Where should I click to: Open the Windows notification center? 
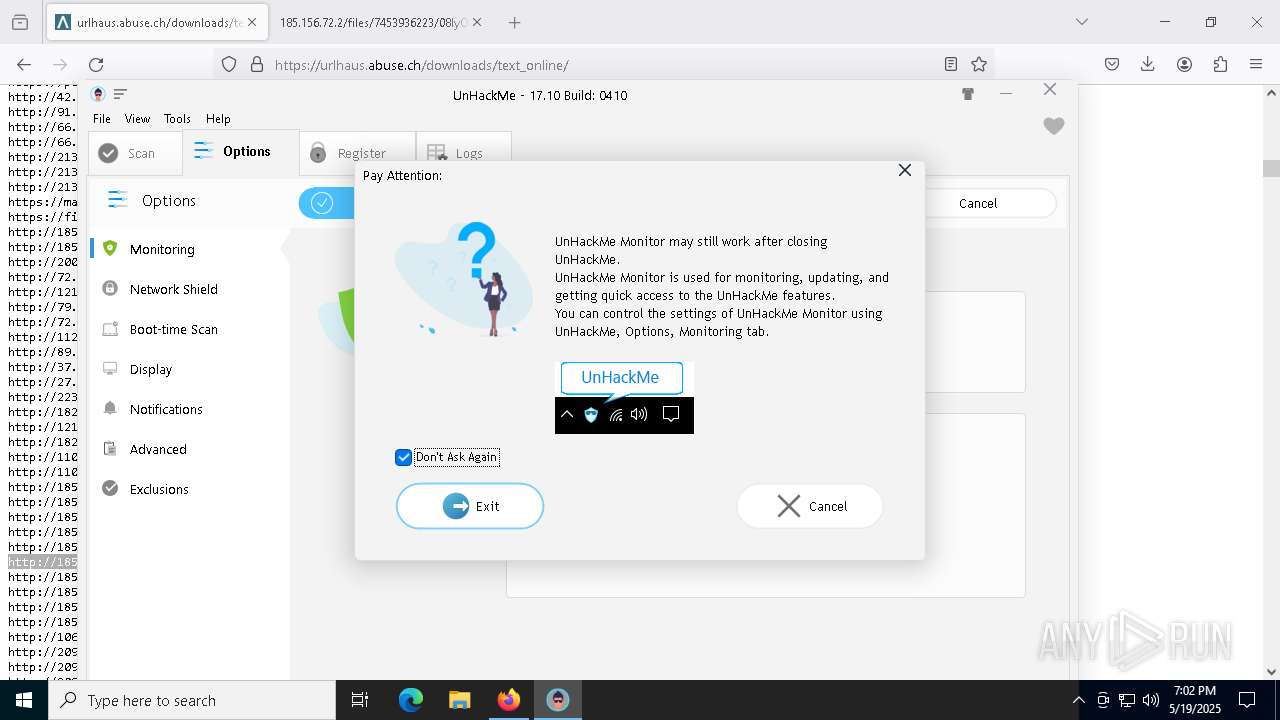(x=1247, y=700)
